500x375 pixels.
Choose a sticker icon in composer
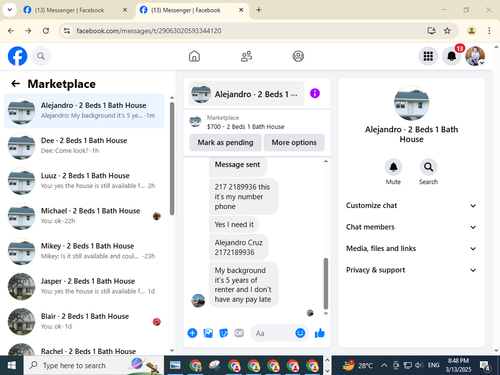(224, 333)
